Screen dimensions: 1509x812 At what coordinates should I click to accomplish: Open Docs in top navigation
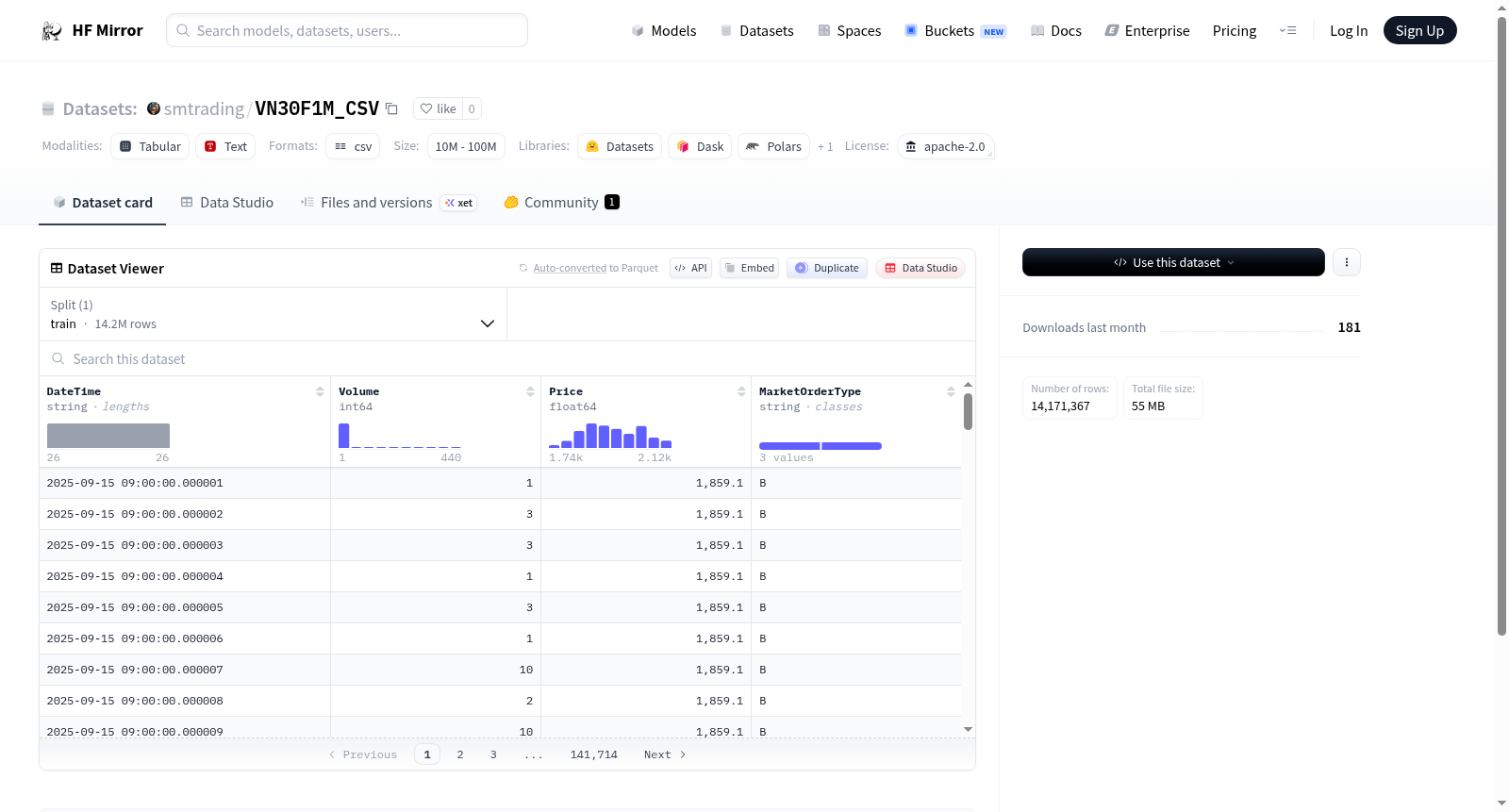point(1055,31)
